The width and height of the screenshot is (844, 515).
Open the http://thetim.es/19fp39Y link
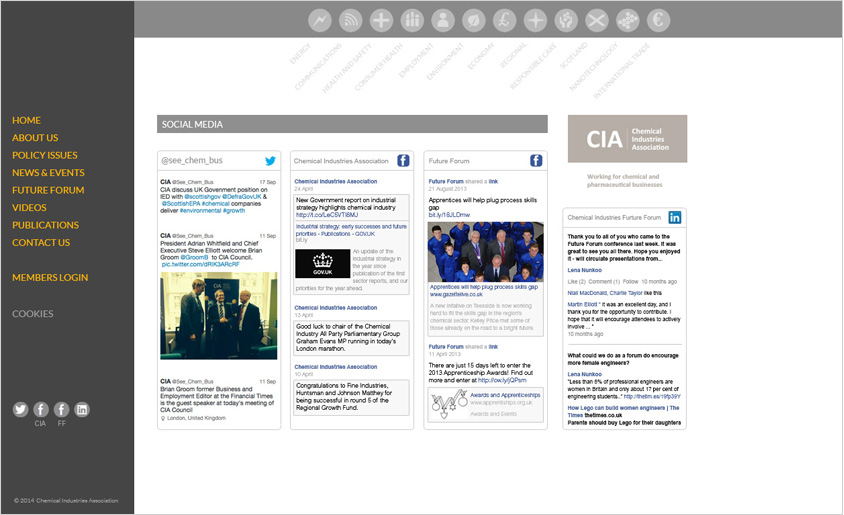click(x=652, y=397)
